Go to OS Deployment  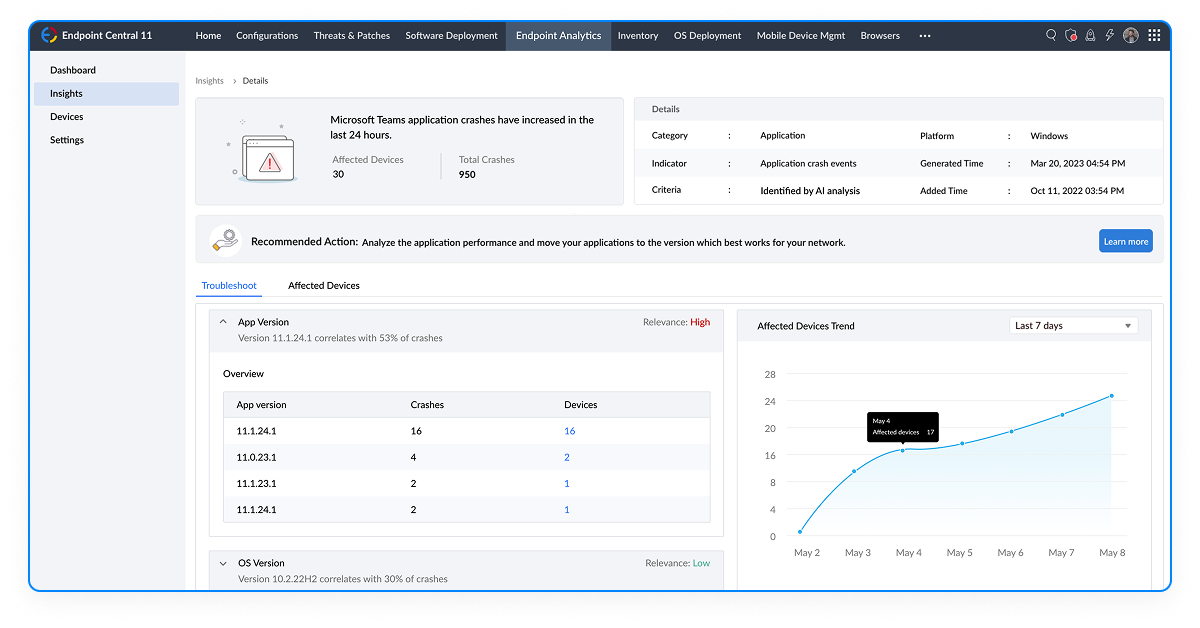point(708,36)
